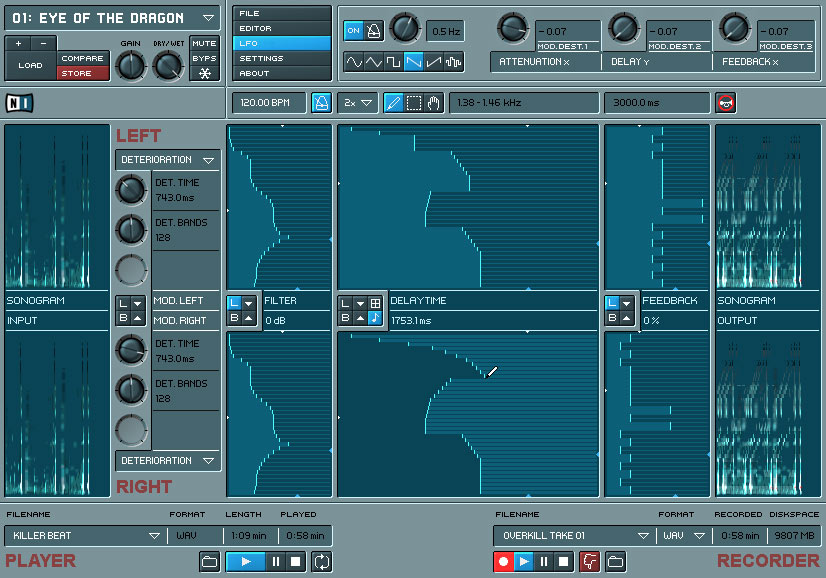
Task: Pause the Player
Action: [x=276, y=562]
